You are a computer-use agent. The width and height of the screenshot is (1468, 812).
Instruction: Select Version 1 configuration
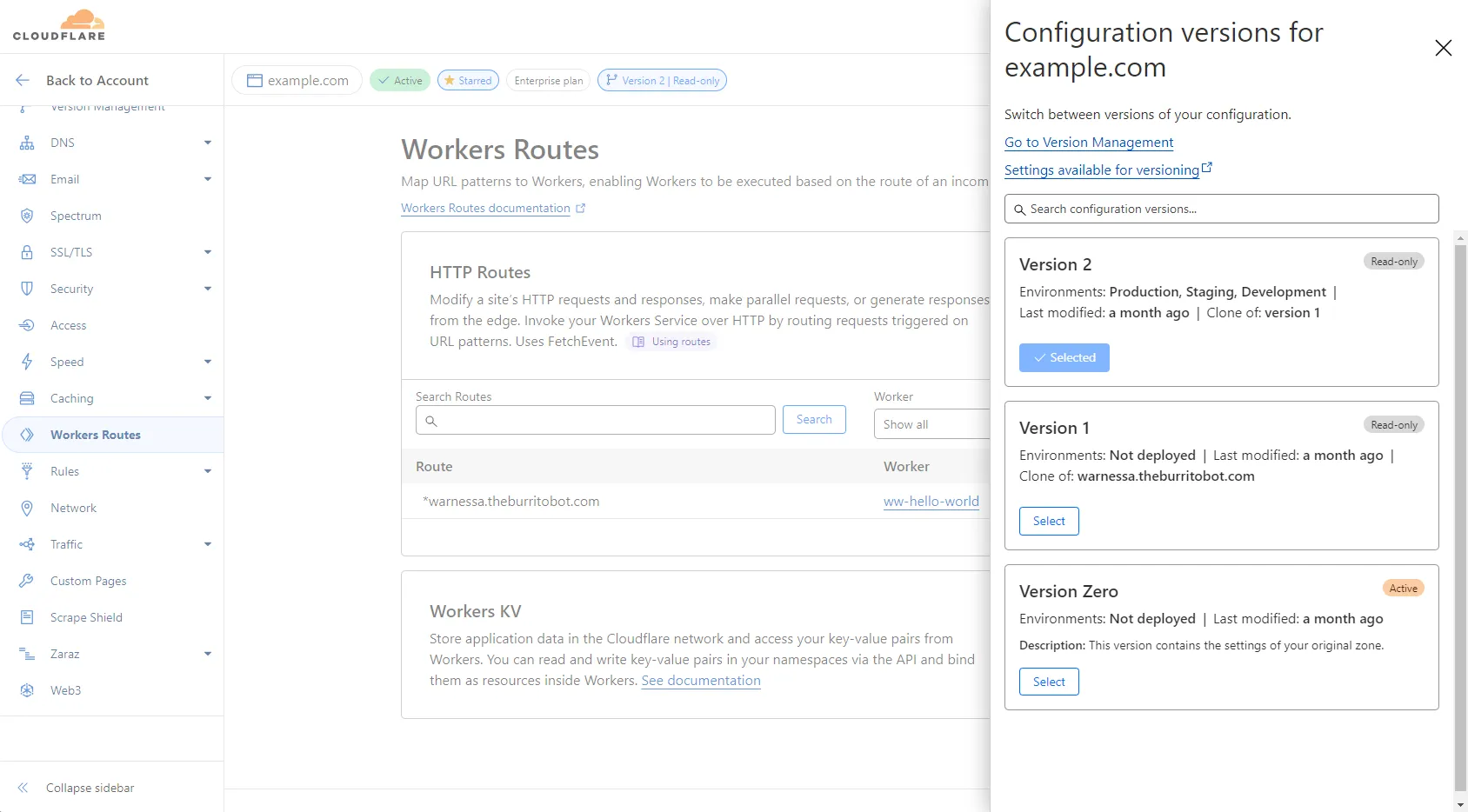(1048, 521)
